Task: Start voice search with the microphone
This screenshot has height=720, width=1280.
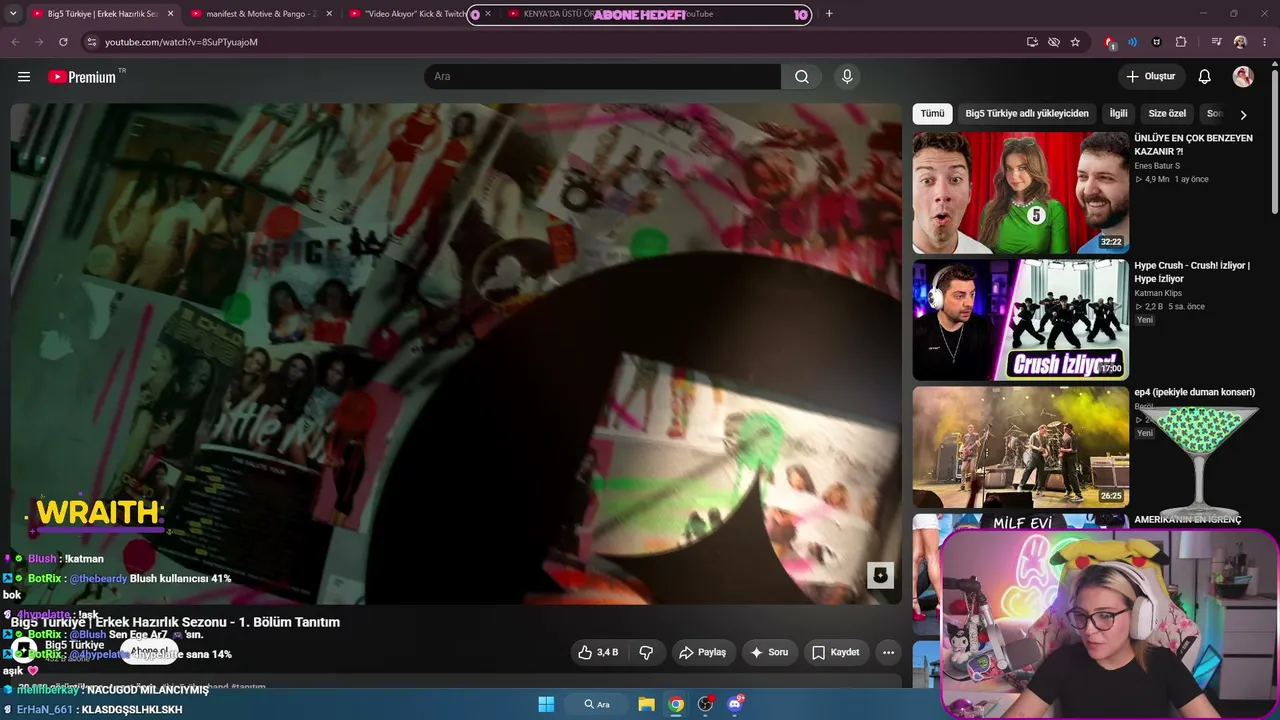Action: point(847,77)
